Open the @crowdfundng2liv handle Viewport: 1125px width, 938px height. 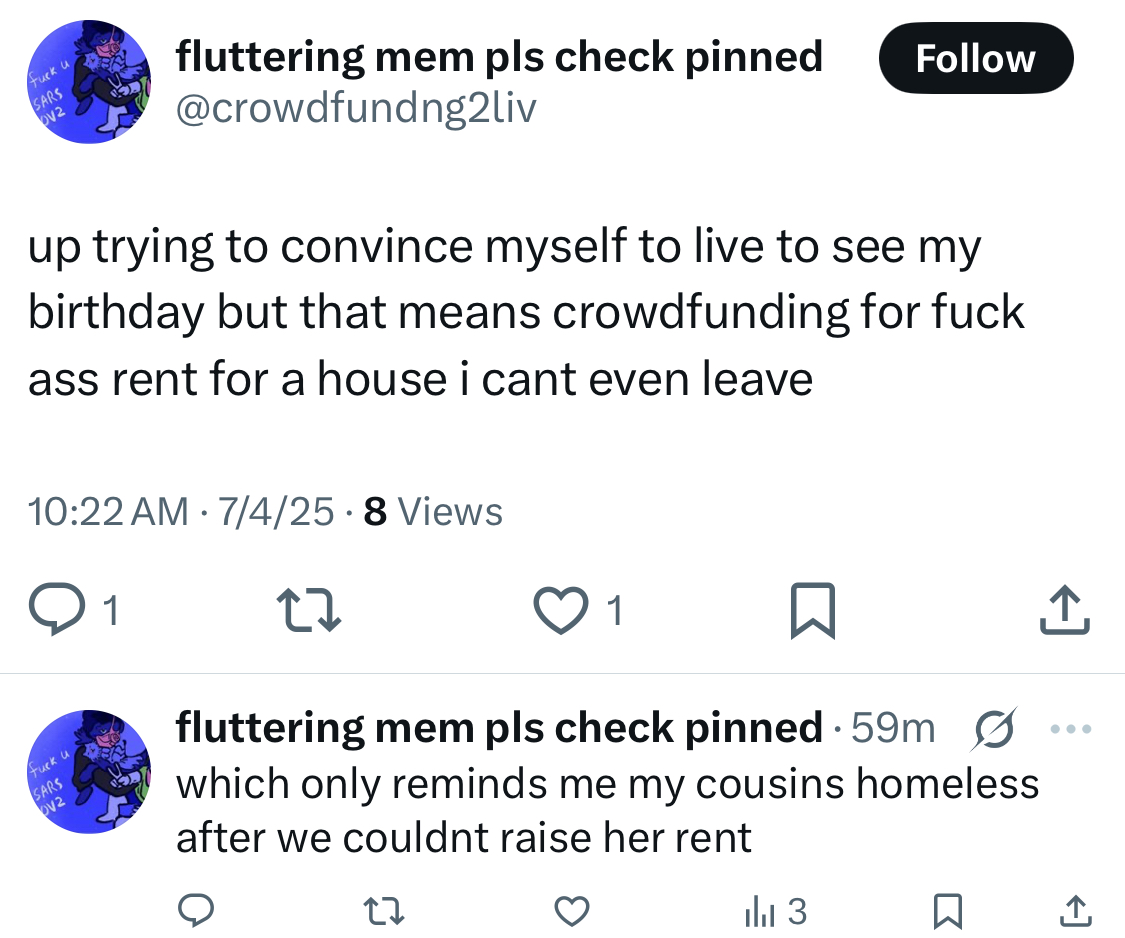[x=356, y=108]
